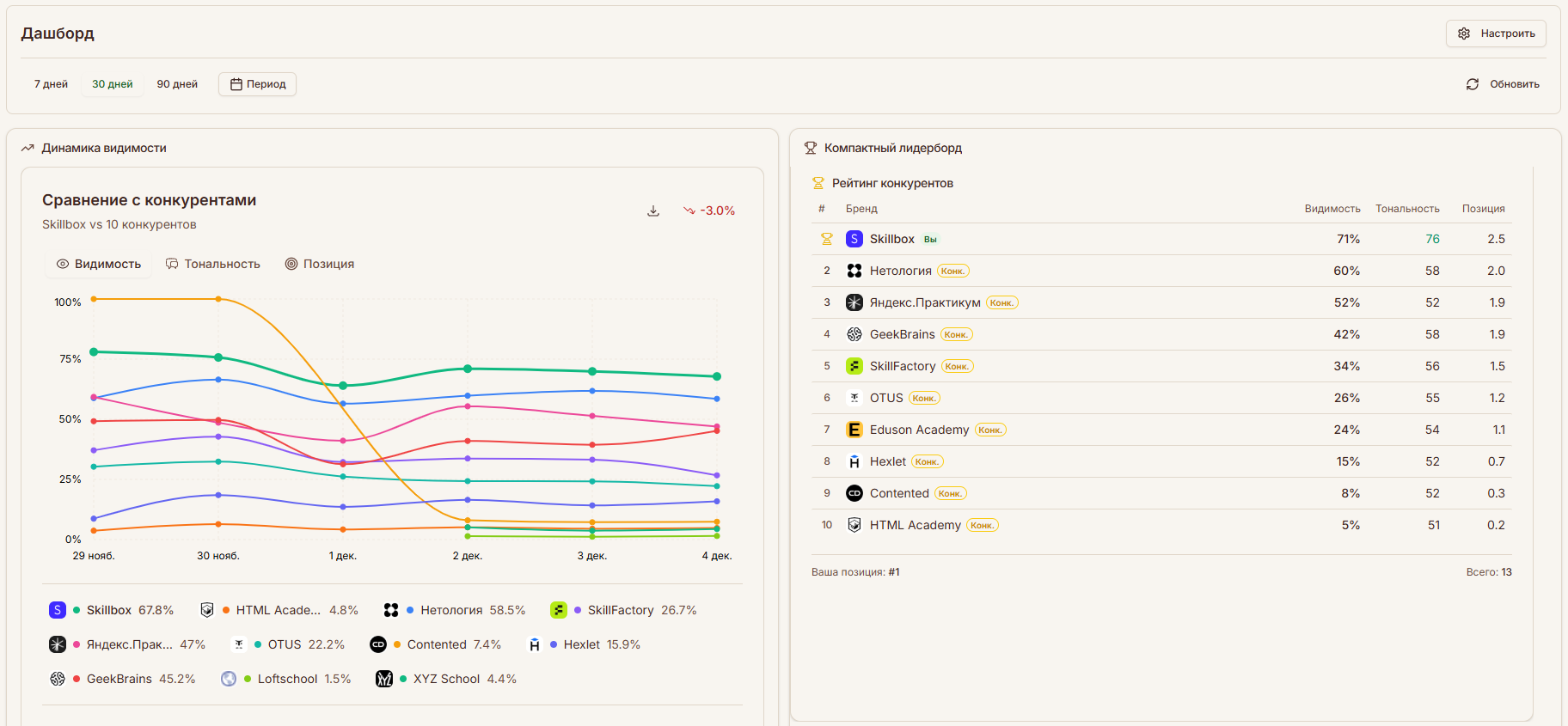Open the Настроить settings menu
Viewport: 1568px width, 726px height.
pos(1496,34)
